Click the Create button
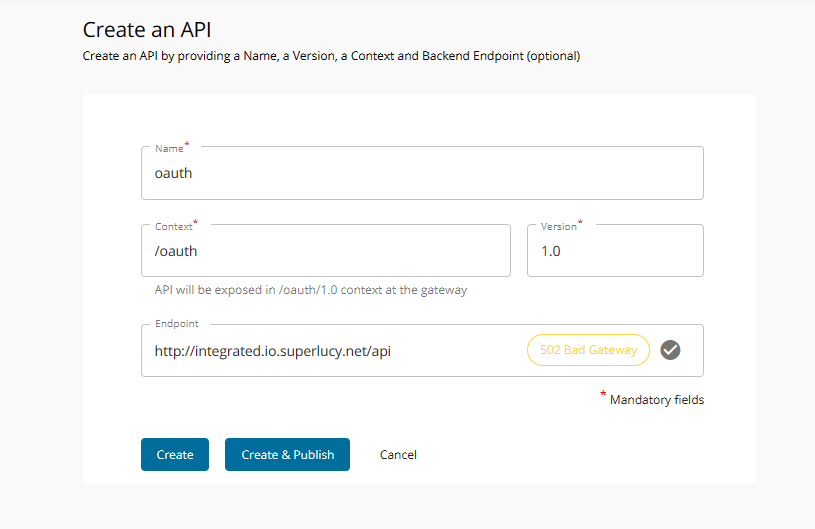Image resolution: width=815 pixels, height=529 pixels. [175, 455]
